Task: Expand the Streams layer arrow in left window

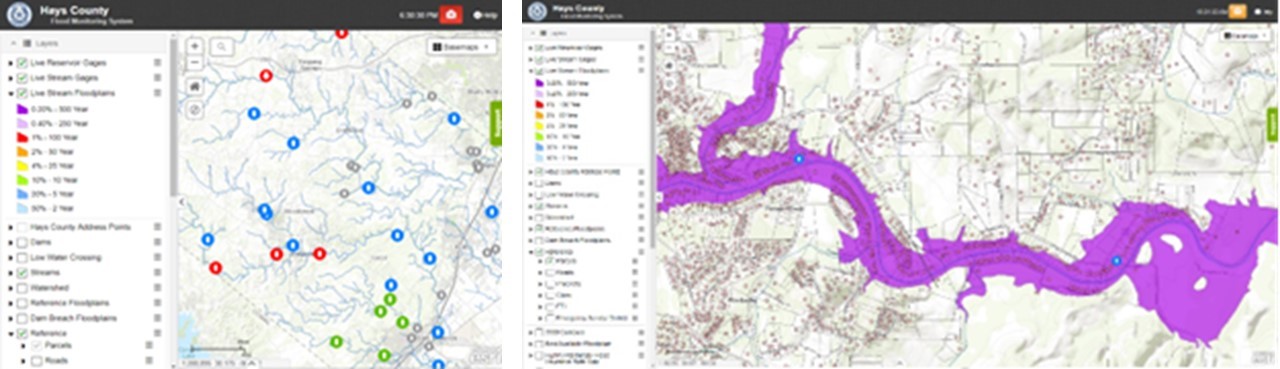Action: 11,272
